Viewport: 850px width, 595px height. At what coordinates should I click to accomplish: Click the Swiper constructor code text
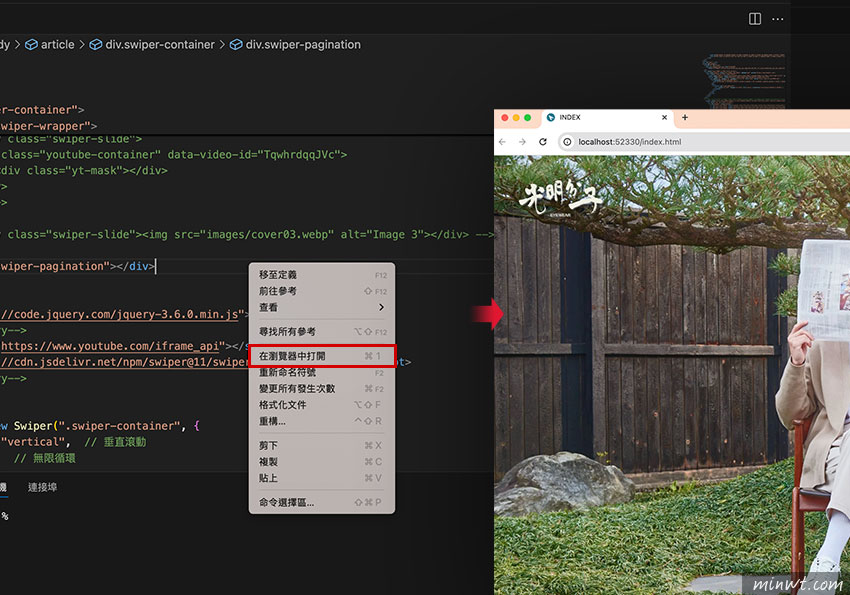pos(33,426)
